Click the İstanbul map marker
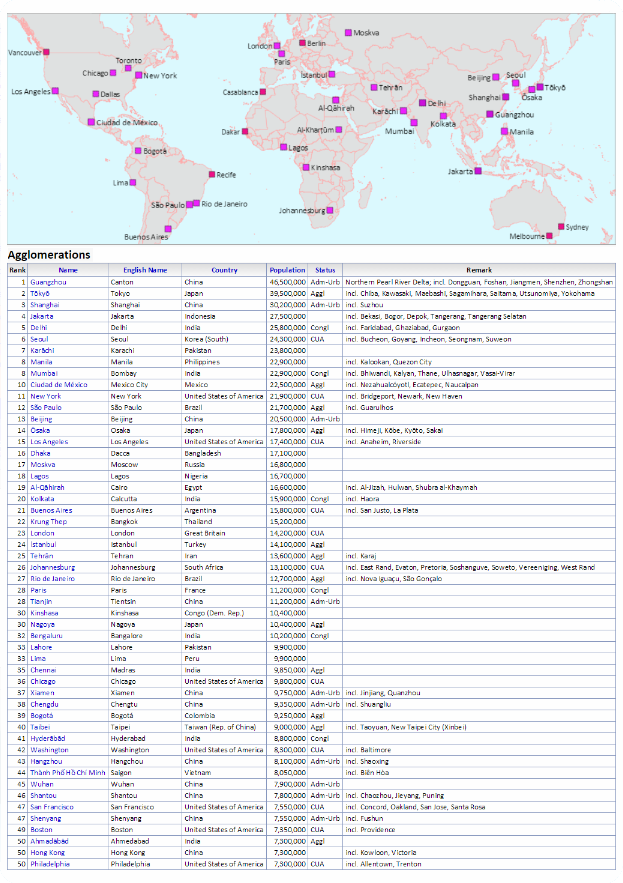Viewport: 623px width, 883px height. tap(332, 74)
